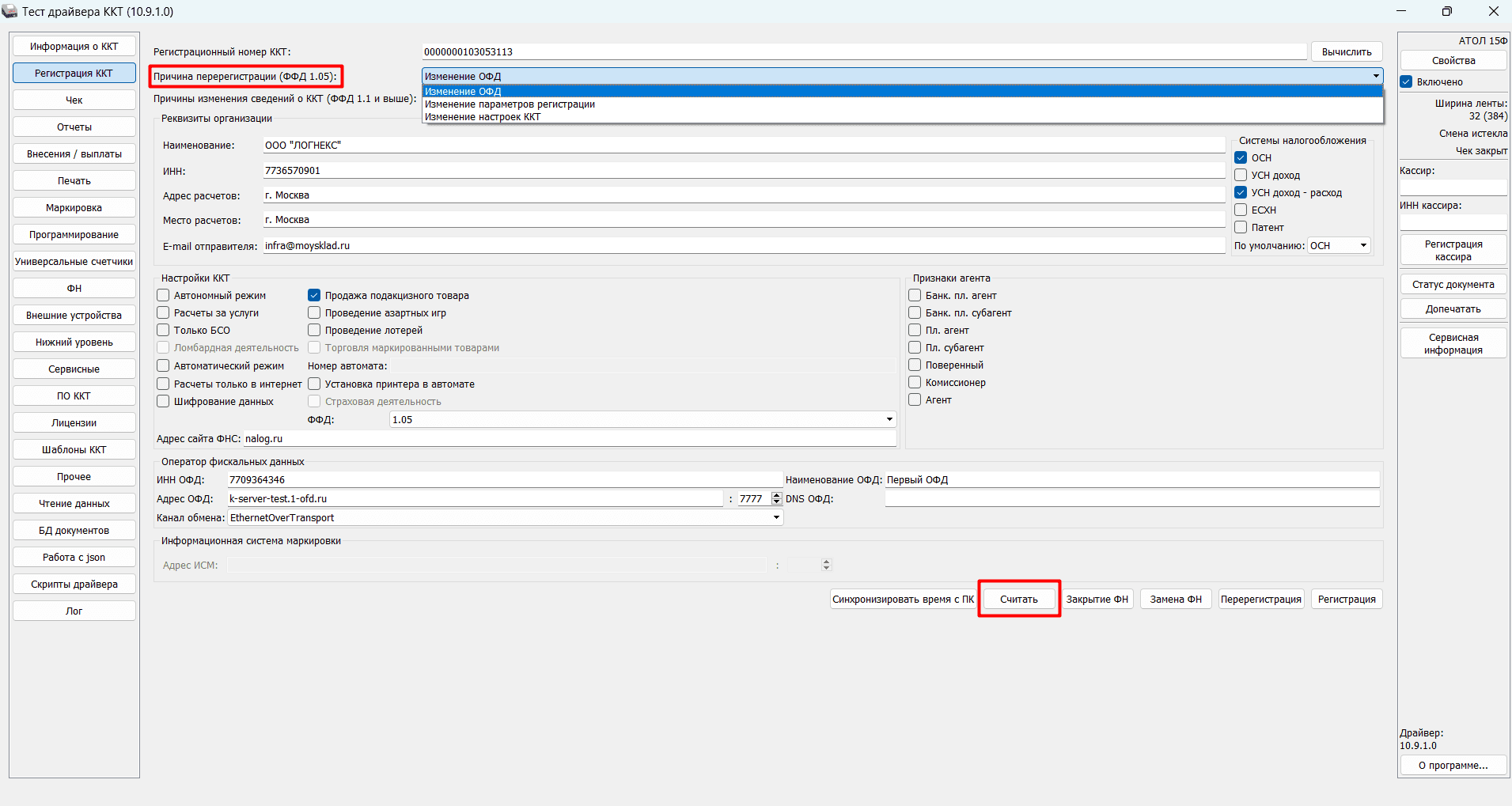The height and width of the screenshot is (806, 1512).
Task: Click the OFD port number stepper arrows
Action: (x=777, y=498)
